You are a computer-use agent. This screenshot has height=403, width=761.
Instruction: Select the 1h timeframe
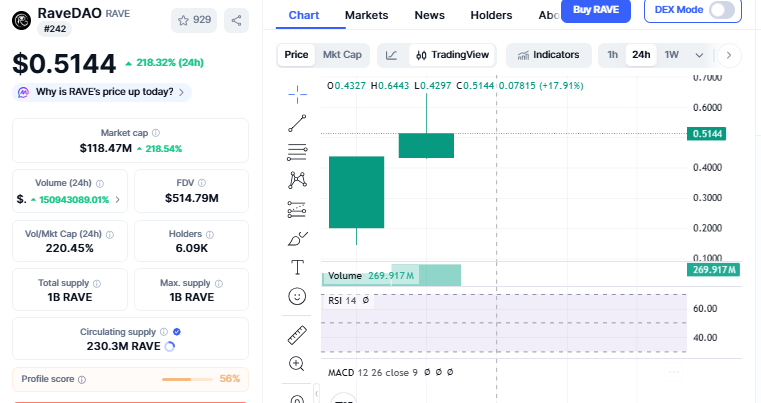tap(612, 54)
